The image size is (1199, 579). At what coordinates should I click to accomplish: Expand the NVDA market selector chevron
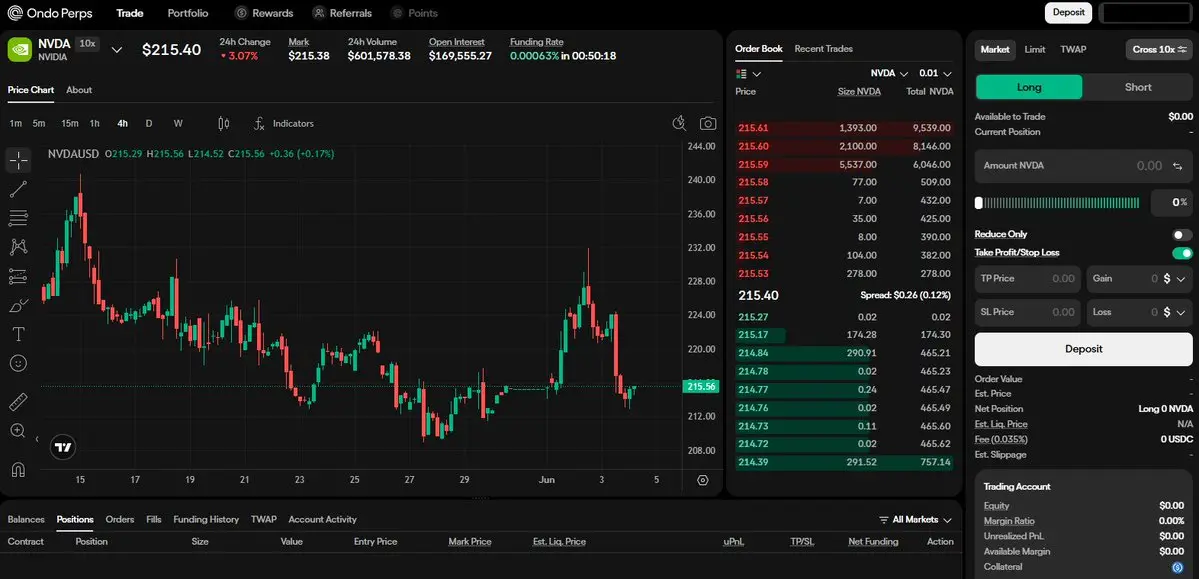117,50
